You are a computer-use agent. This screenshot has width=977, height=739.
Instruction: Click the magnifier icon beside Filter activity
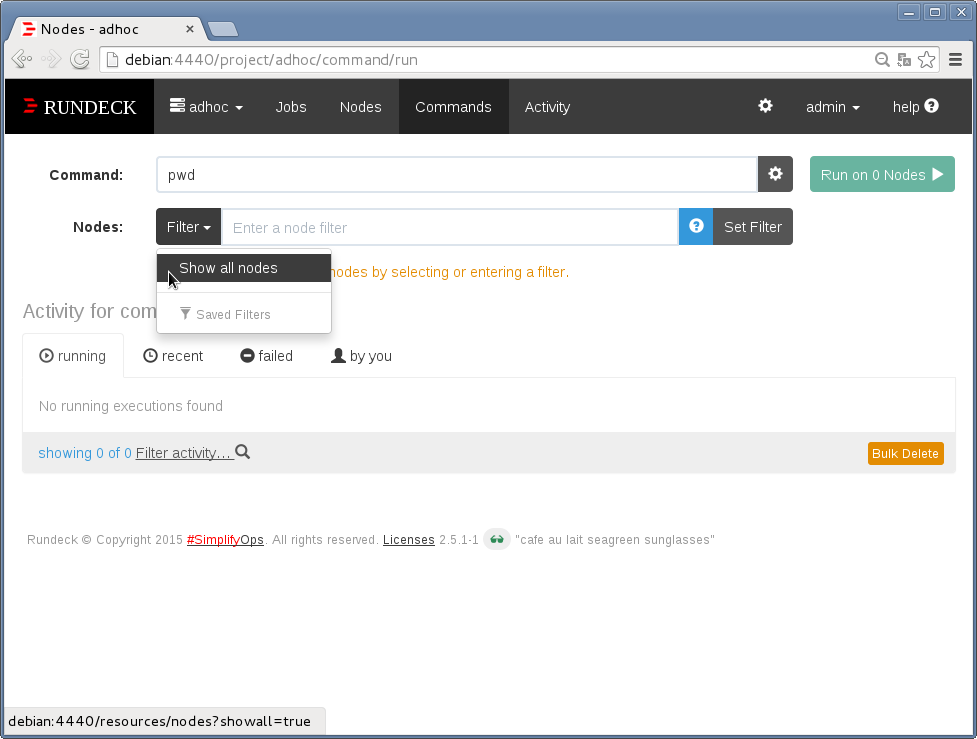coord(242,452)
